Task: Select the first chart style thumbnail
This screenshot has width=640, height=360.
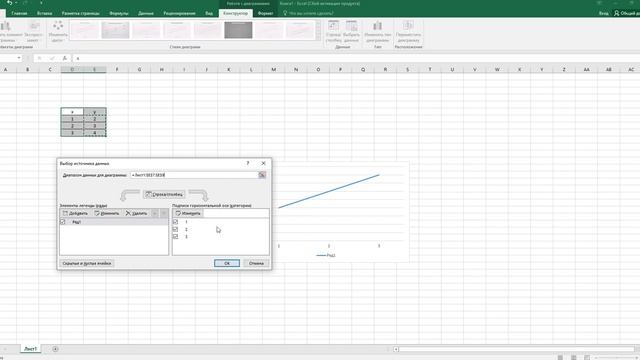Action: (85, 30)
